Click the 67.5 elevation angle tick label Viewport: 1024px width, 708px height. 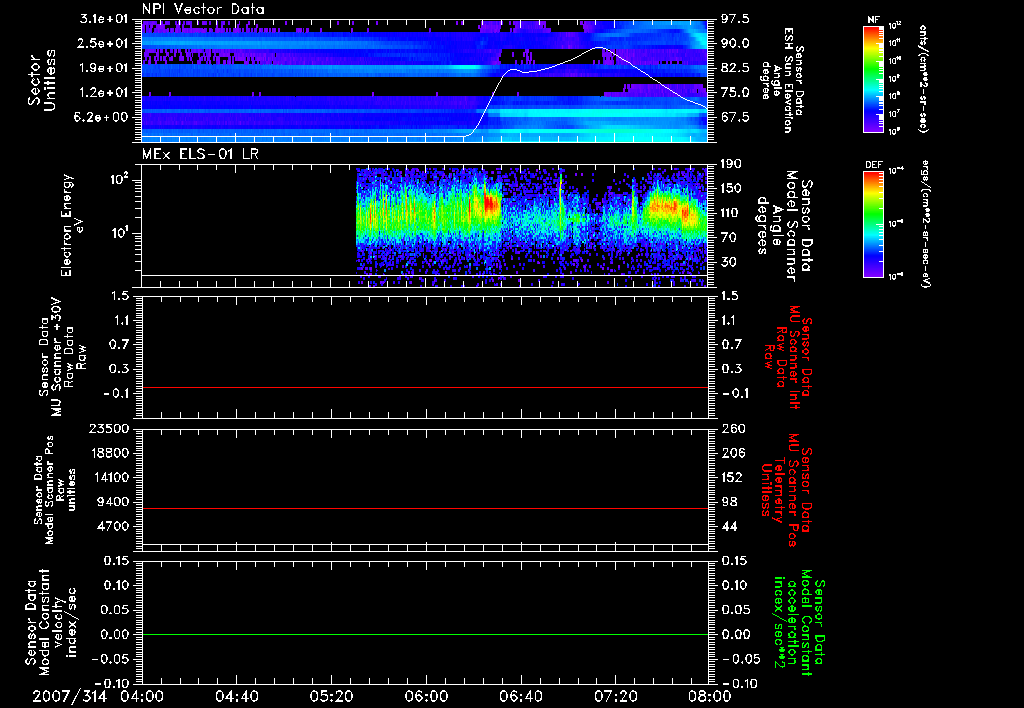735,117
